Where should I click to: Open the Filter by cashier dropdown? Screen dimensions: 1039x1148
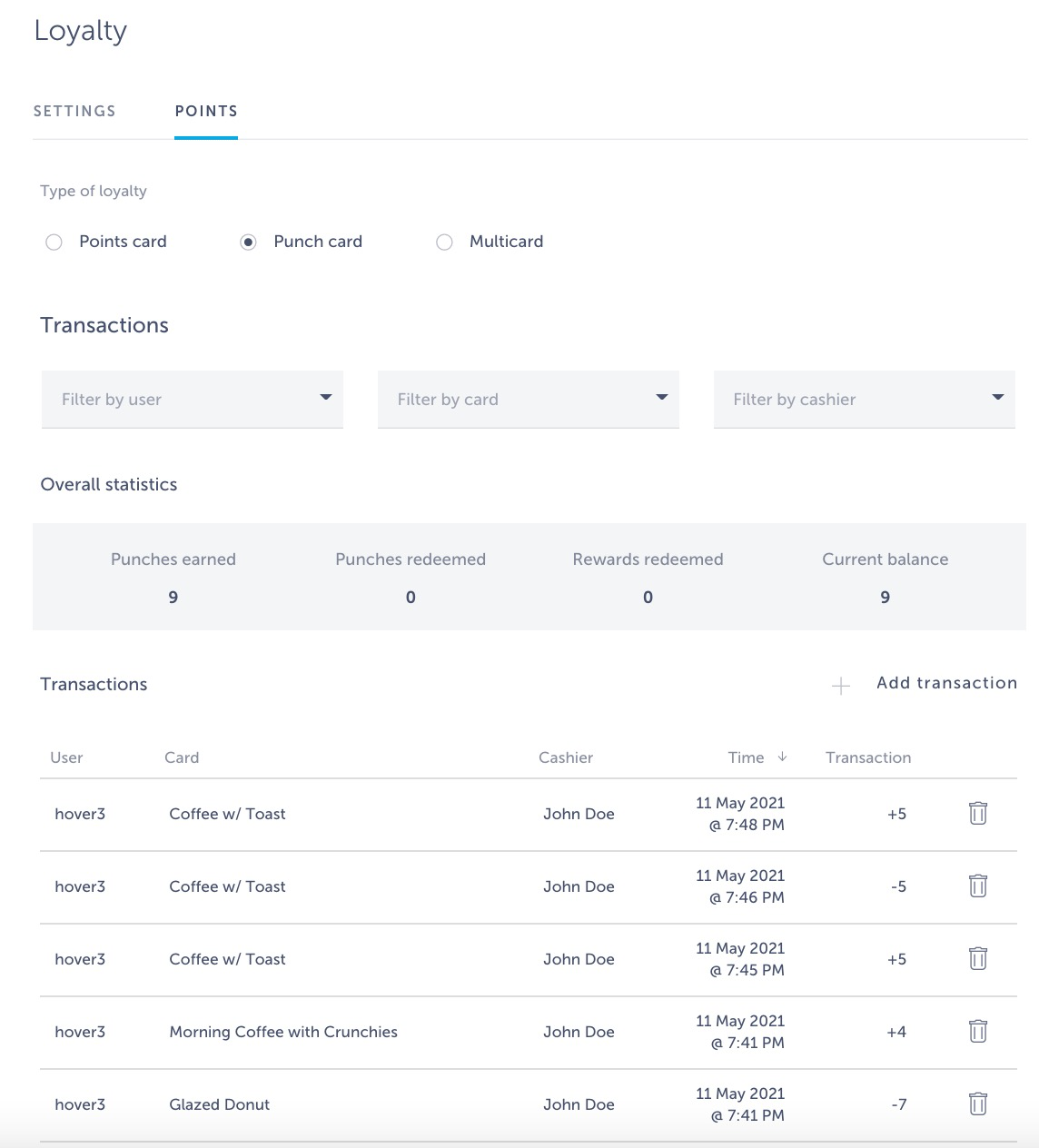pos(865,400)
